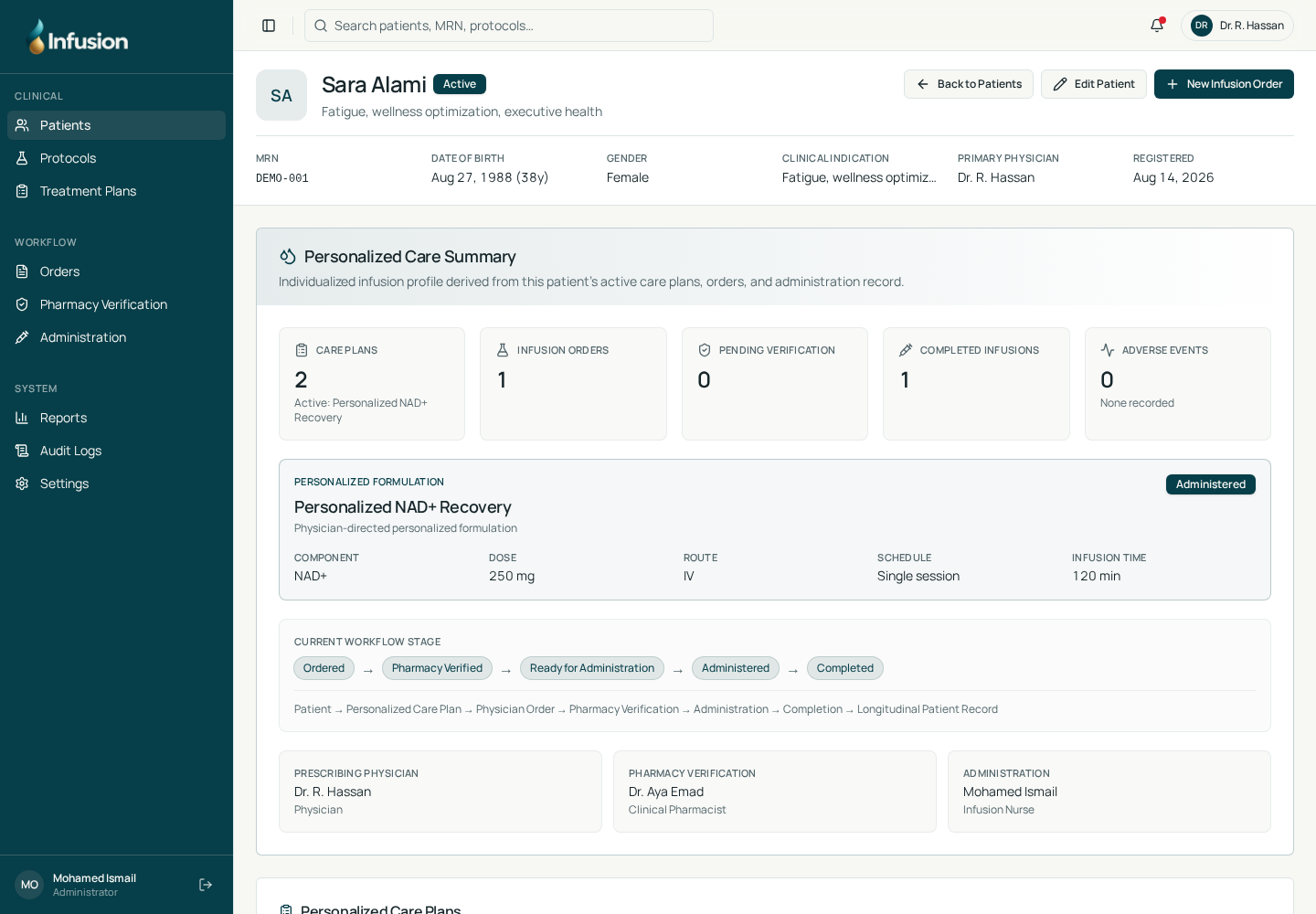Click date of birth Aug 27, 1988
The image size is (1316, 914).
(490, 177)
